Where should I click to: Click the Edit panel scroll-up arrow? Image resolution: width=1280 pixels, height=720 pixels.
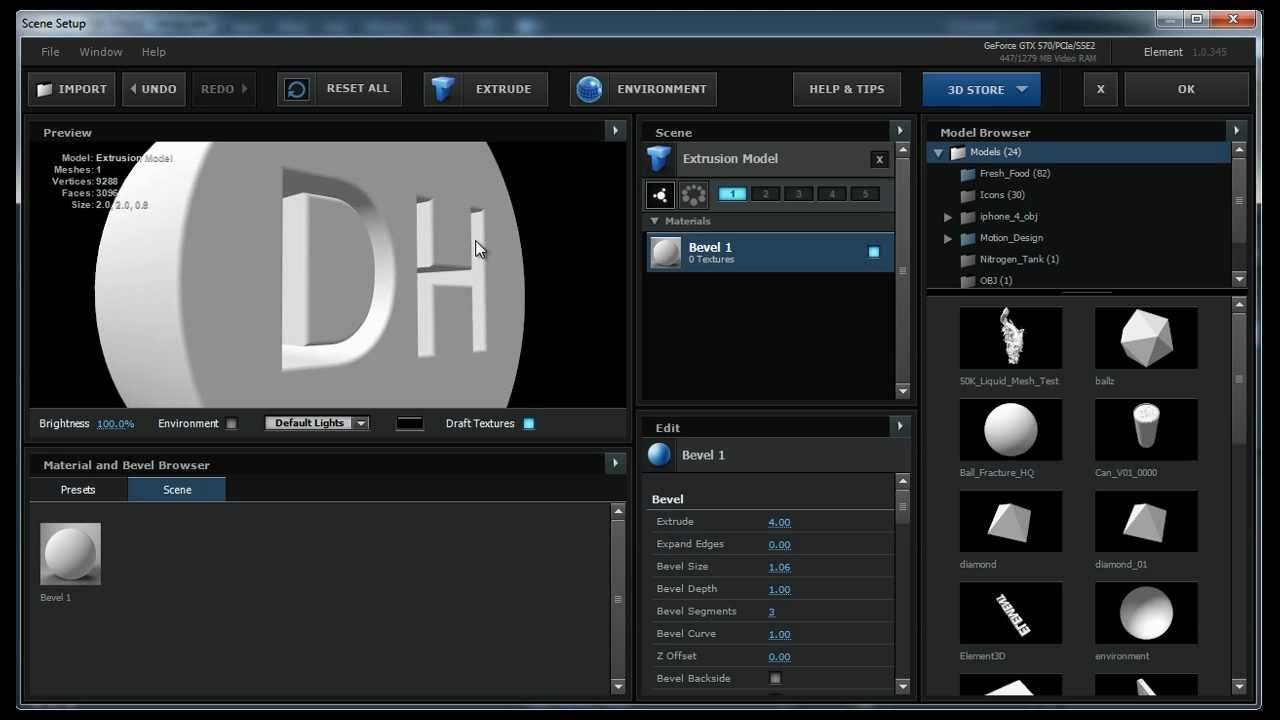point(903,481)
